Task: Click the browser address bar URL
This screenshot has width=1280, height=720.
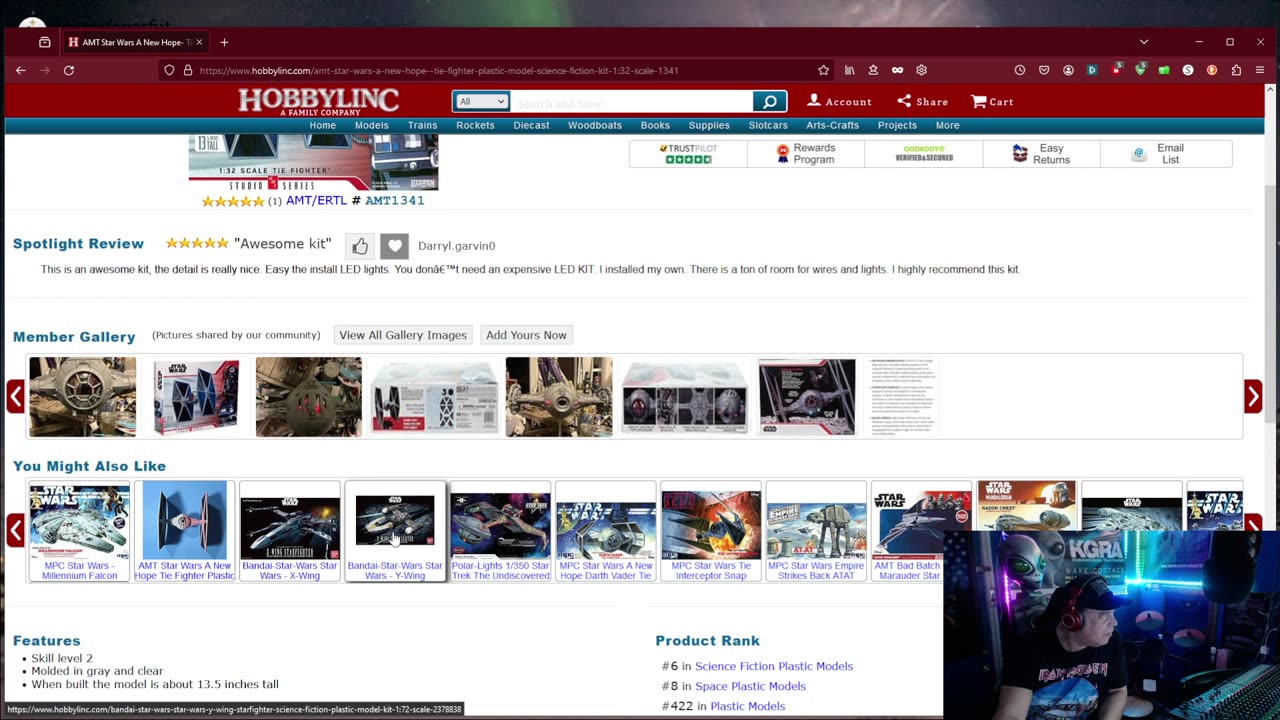Action: tap(439, 71)
